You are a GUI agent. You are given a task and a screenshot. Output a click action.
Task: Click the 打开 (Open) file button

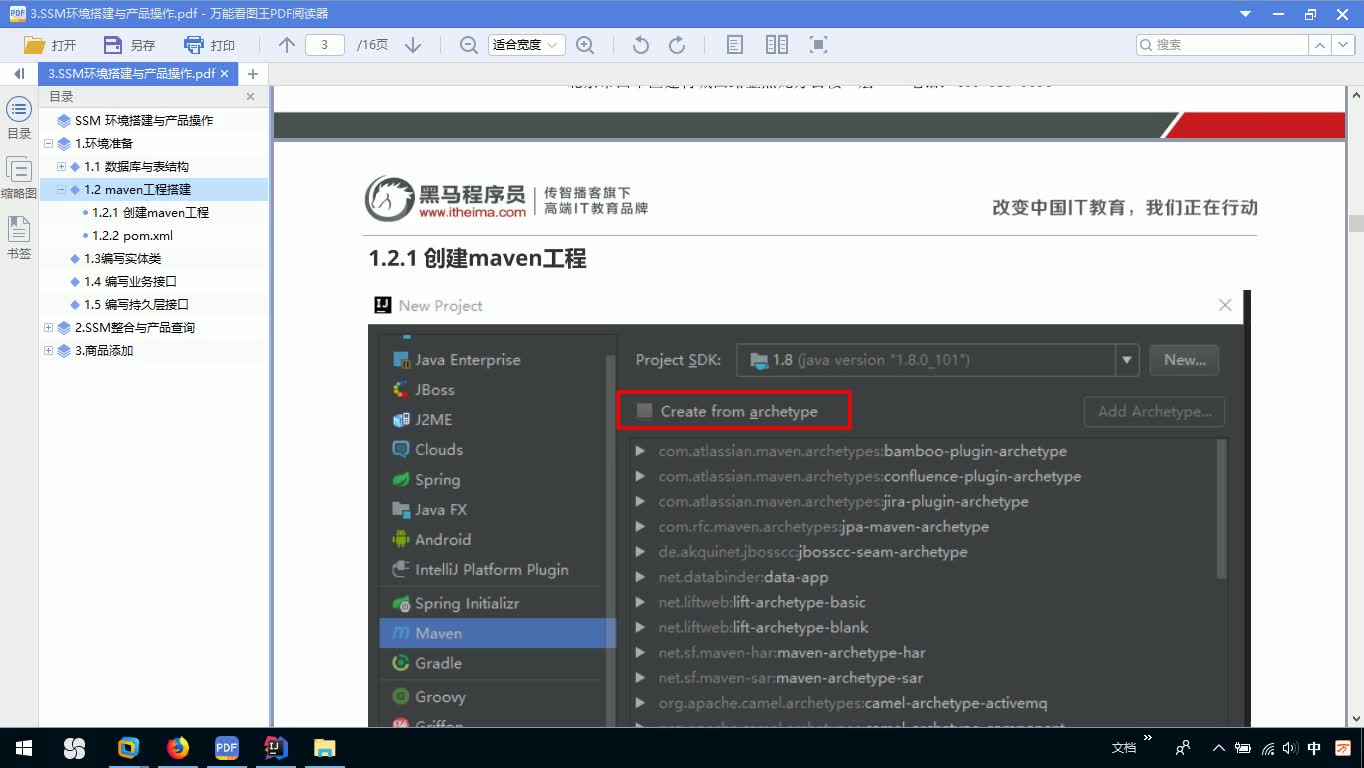50,45
